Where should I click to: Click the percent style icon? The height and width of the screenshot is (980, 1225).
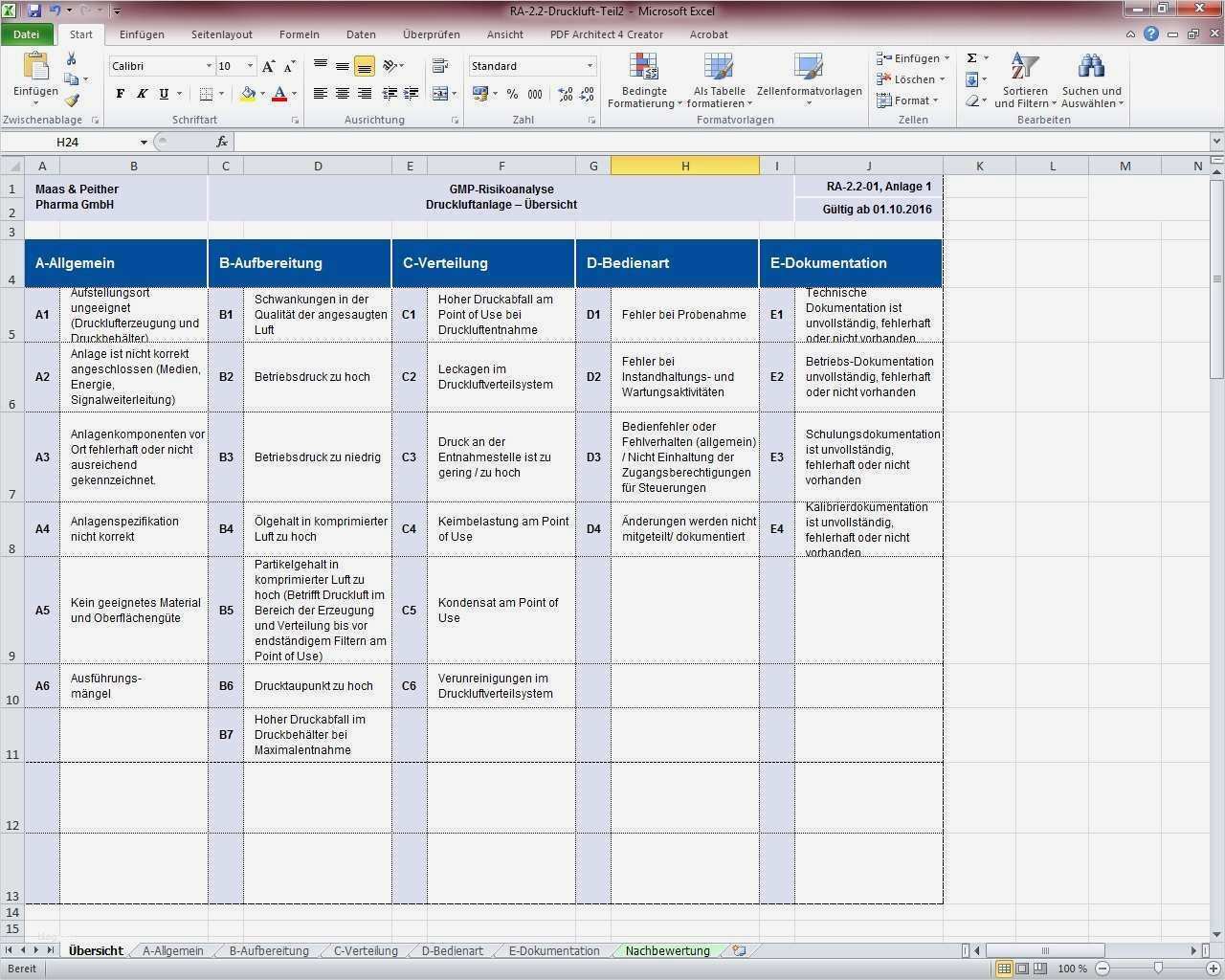(x=513, y=94)
